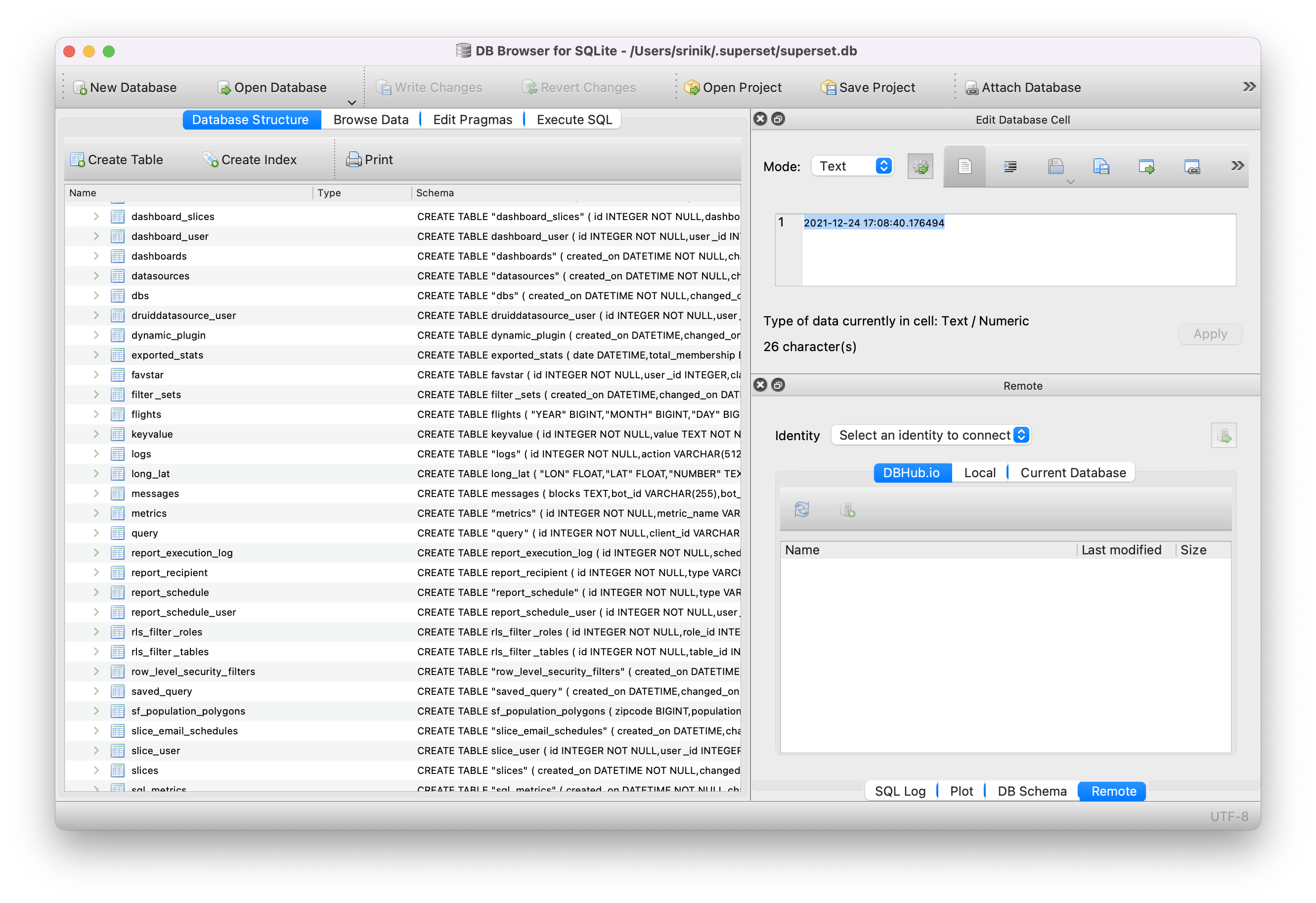This screenshot has height=903, width=1316.
Task: Switch to the Edit Pragmas tab
Action: [472, 120]
